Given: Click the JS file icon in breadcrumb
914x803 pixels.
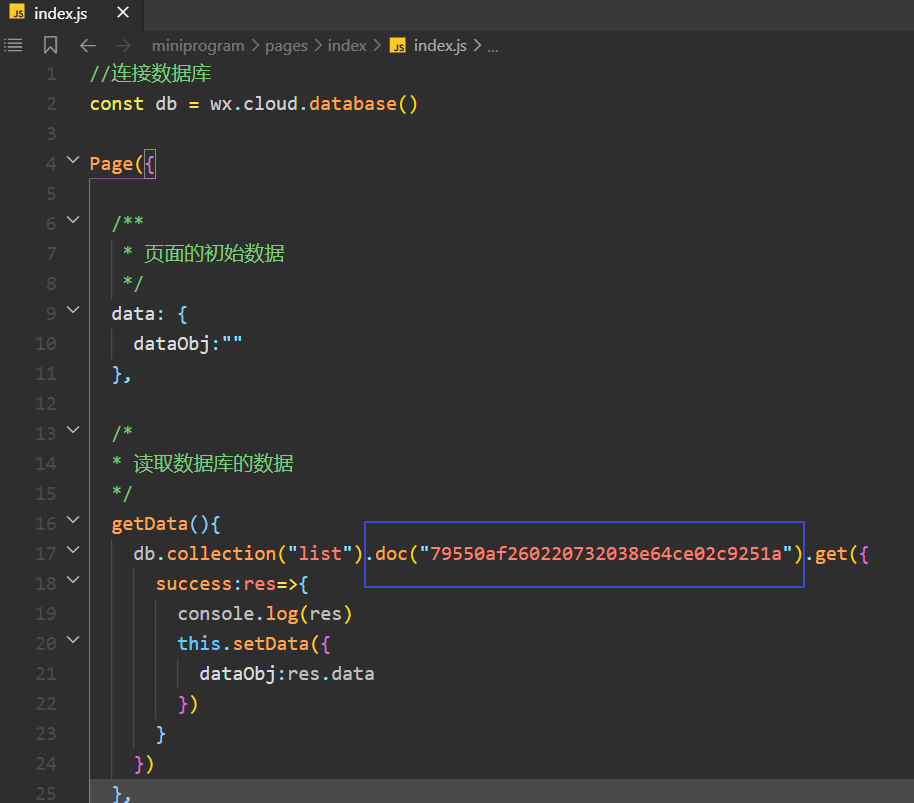Looking at the screenshot, I should pos(398,45).
